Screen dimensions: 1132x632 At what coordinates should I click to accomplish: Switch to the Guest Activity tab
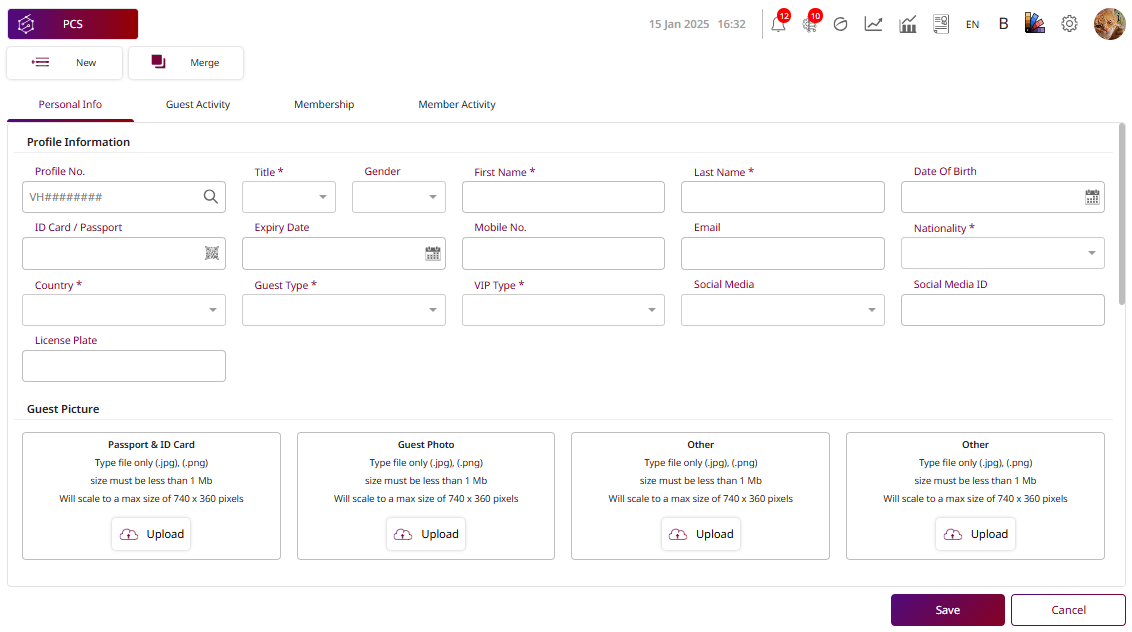coord(198,105)
